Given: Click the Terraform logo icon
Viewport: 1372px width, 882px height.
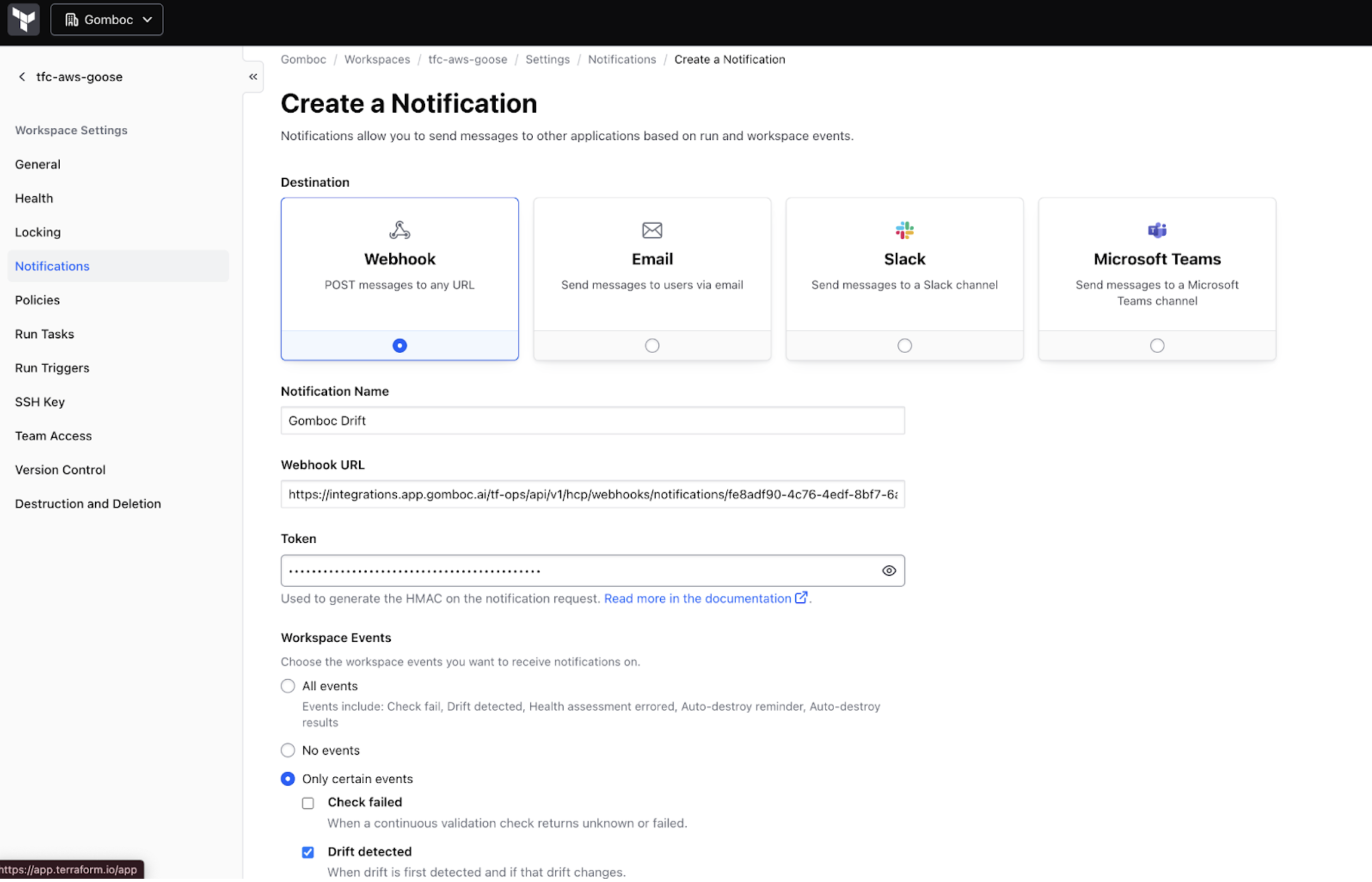Looking at the screenshot, I should point(24,20).
